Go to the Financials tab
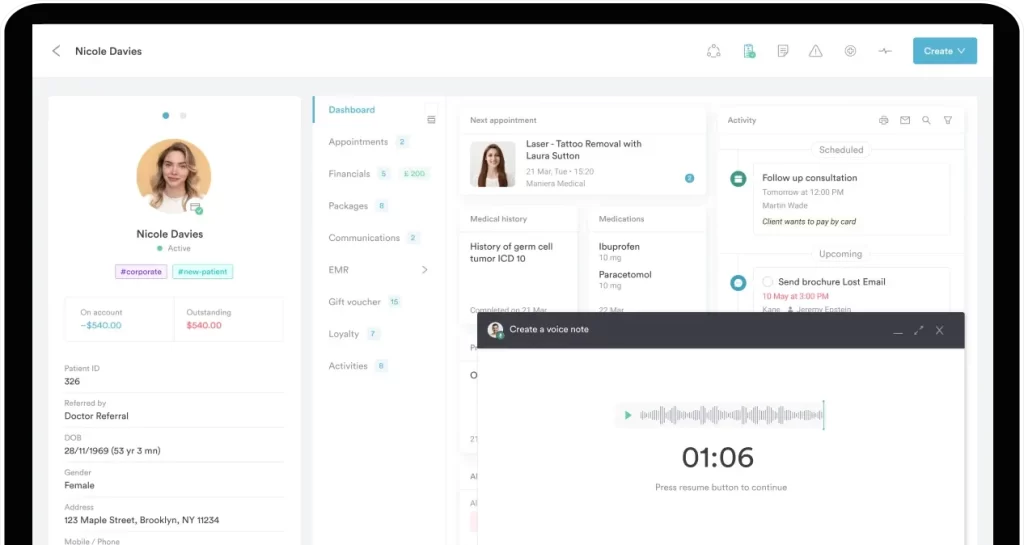The height and width of the screenshot is (545, 1024). click(x=349, y=174)
